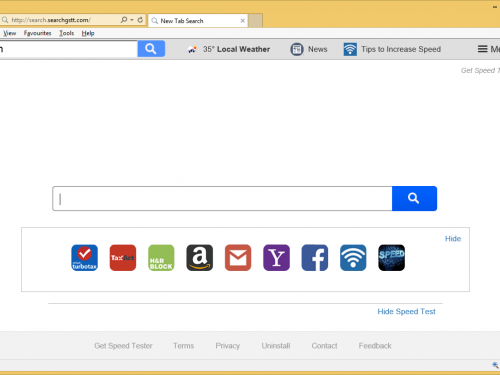Image resolution: width=500 pixels, height=375 pixels.
Task: Click the News calendar icon
Action: click(297, 49)
